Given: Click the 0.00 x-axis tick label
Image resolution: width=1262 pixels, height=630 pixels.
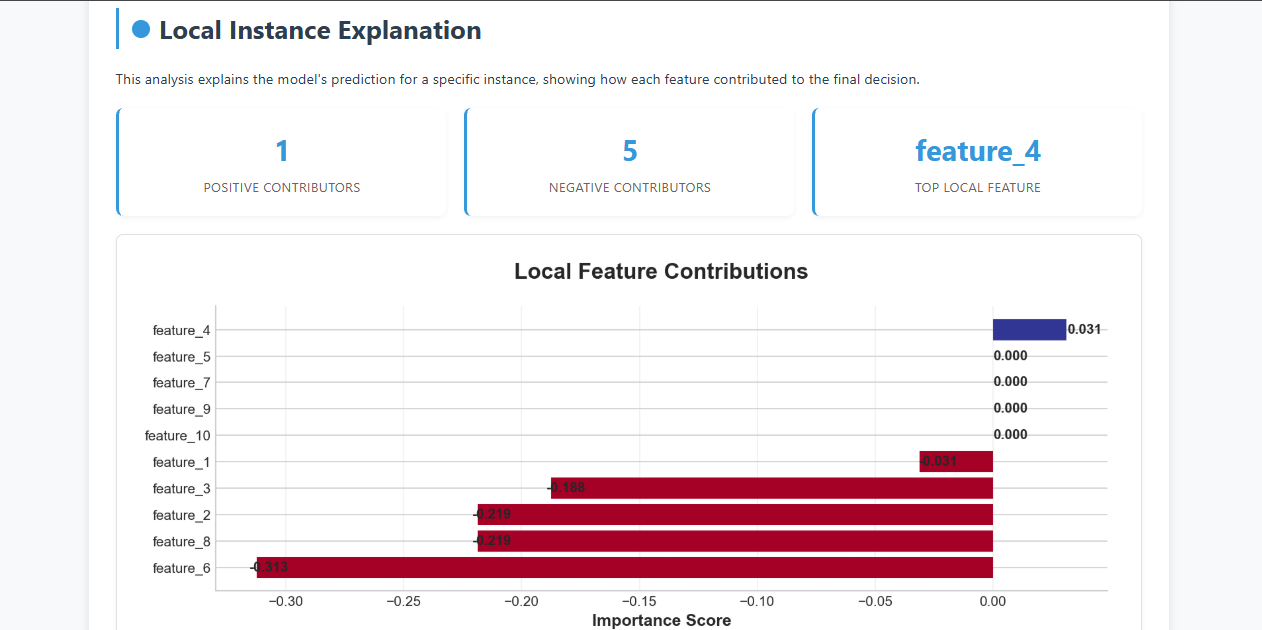Looking at the screenshot, I should [993, 602].
